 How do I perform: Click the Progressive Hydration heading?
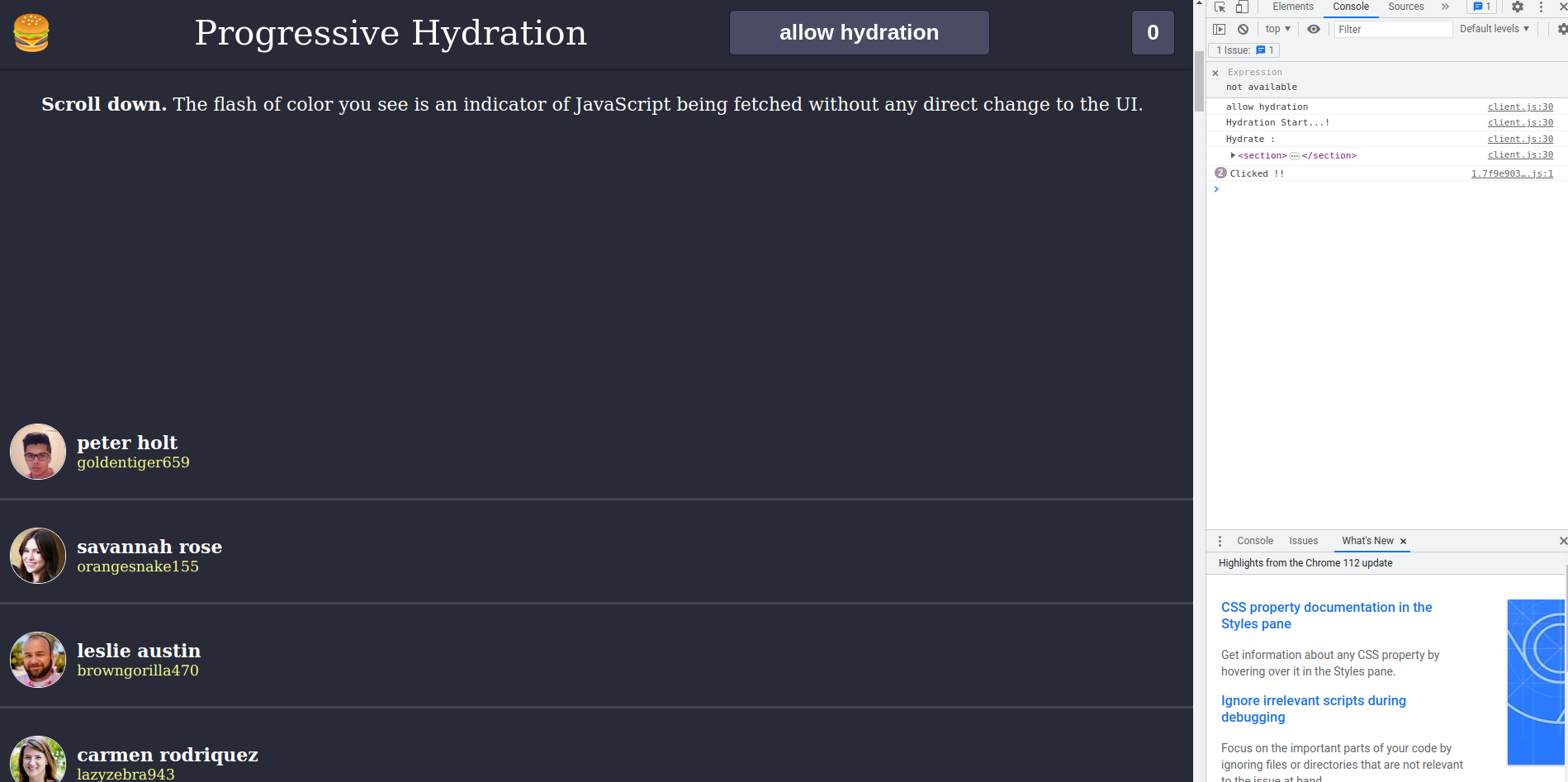391,33
